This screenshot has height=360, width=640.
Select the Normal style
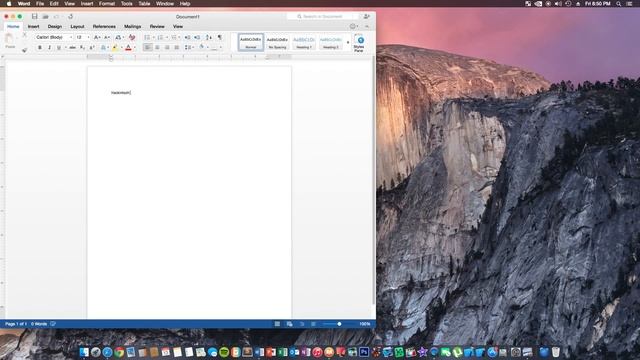251,42
